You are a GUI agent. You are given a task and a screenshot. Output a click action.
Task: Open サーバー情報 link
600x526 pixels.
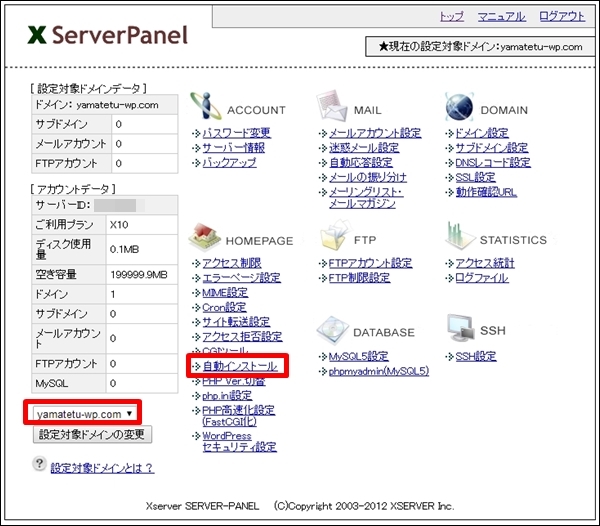coord(233,148)
